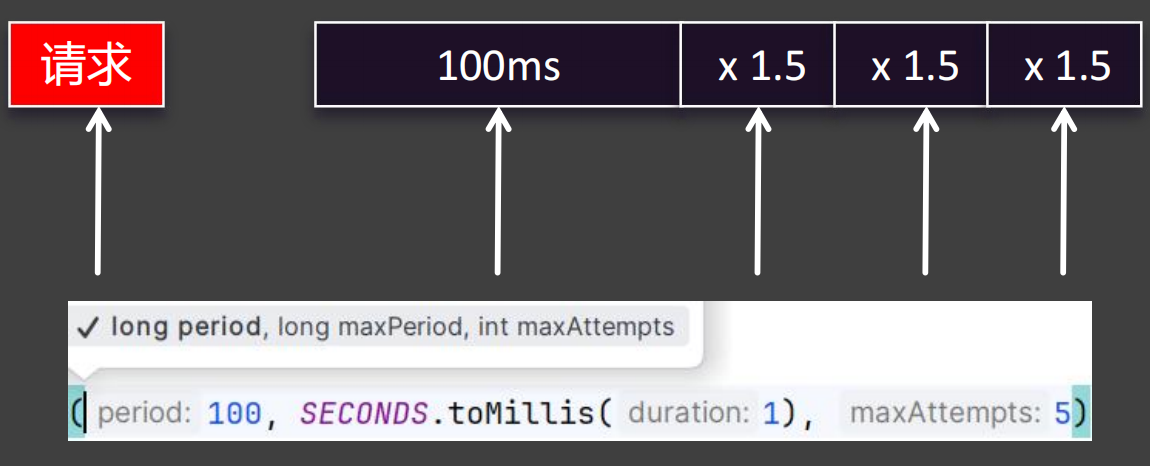Viewport: 1150px width, 466px height.
Task: Click the arrow pointing to 请求
Action: coord(98,192)
